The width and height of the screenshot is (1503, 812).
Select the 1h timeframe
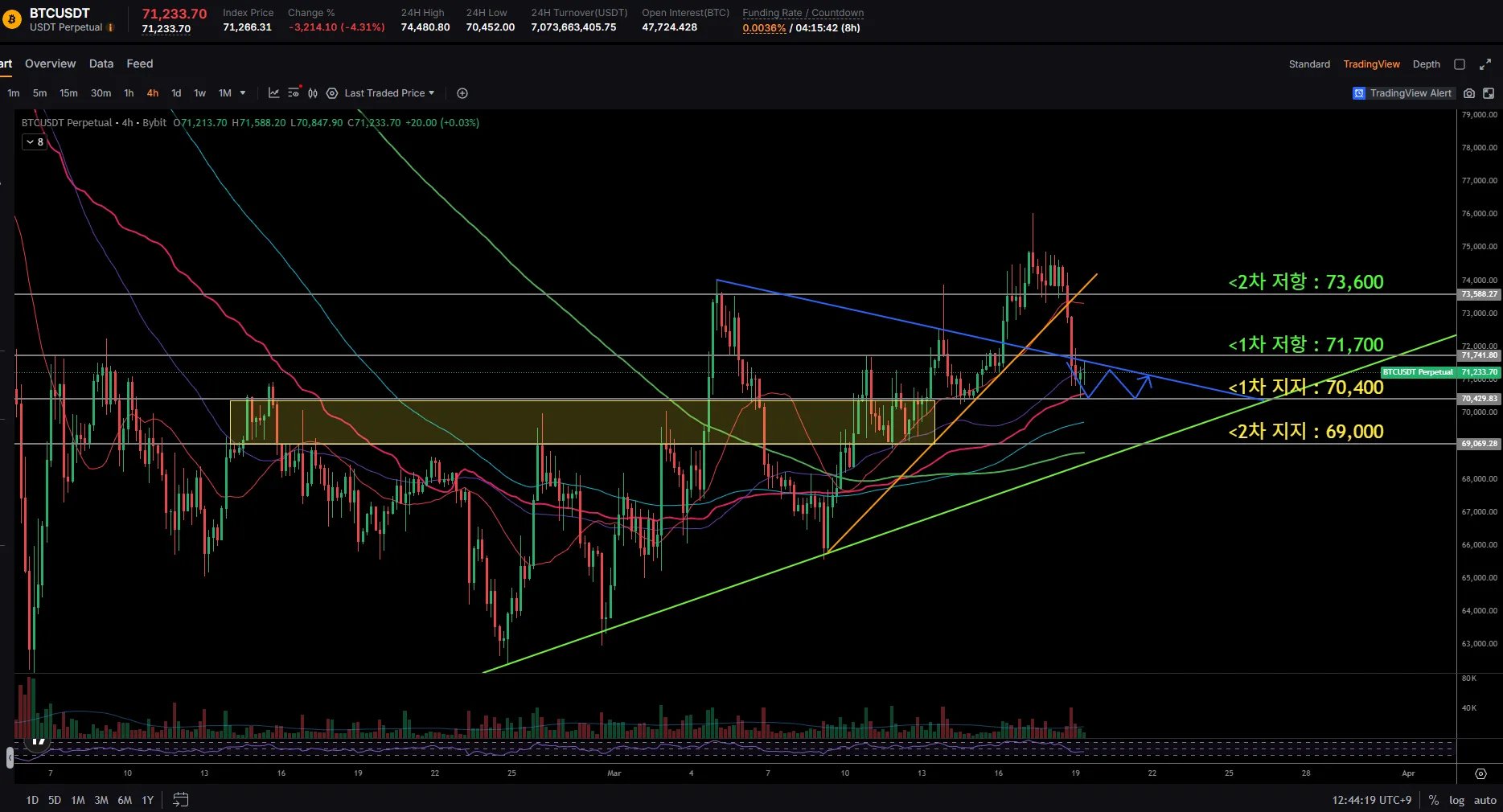pyautogui.click(x=129, y=93)
